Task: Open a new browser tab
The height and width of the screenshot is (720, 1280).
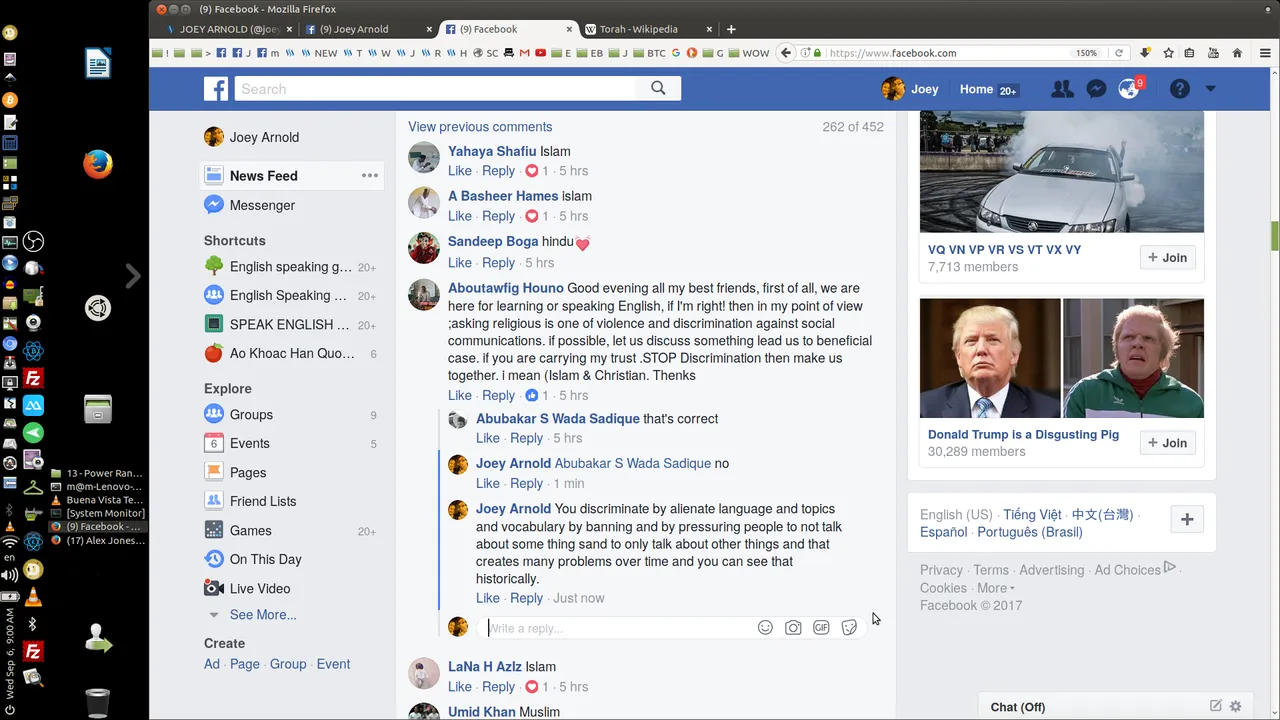Action: coord(731,29)
